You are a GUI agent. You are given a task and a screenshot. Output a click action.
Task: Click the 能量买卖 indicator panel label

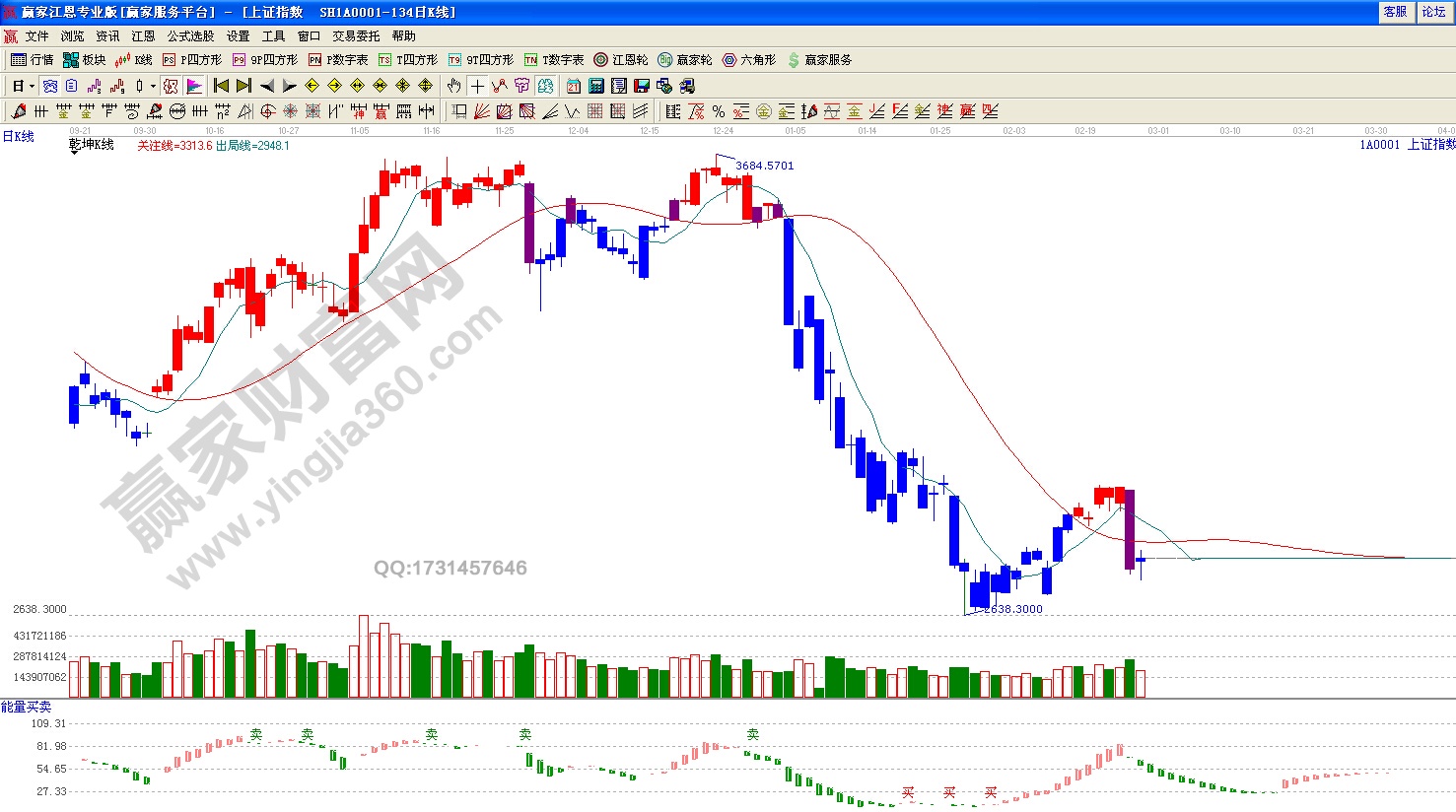coord(27,707)
